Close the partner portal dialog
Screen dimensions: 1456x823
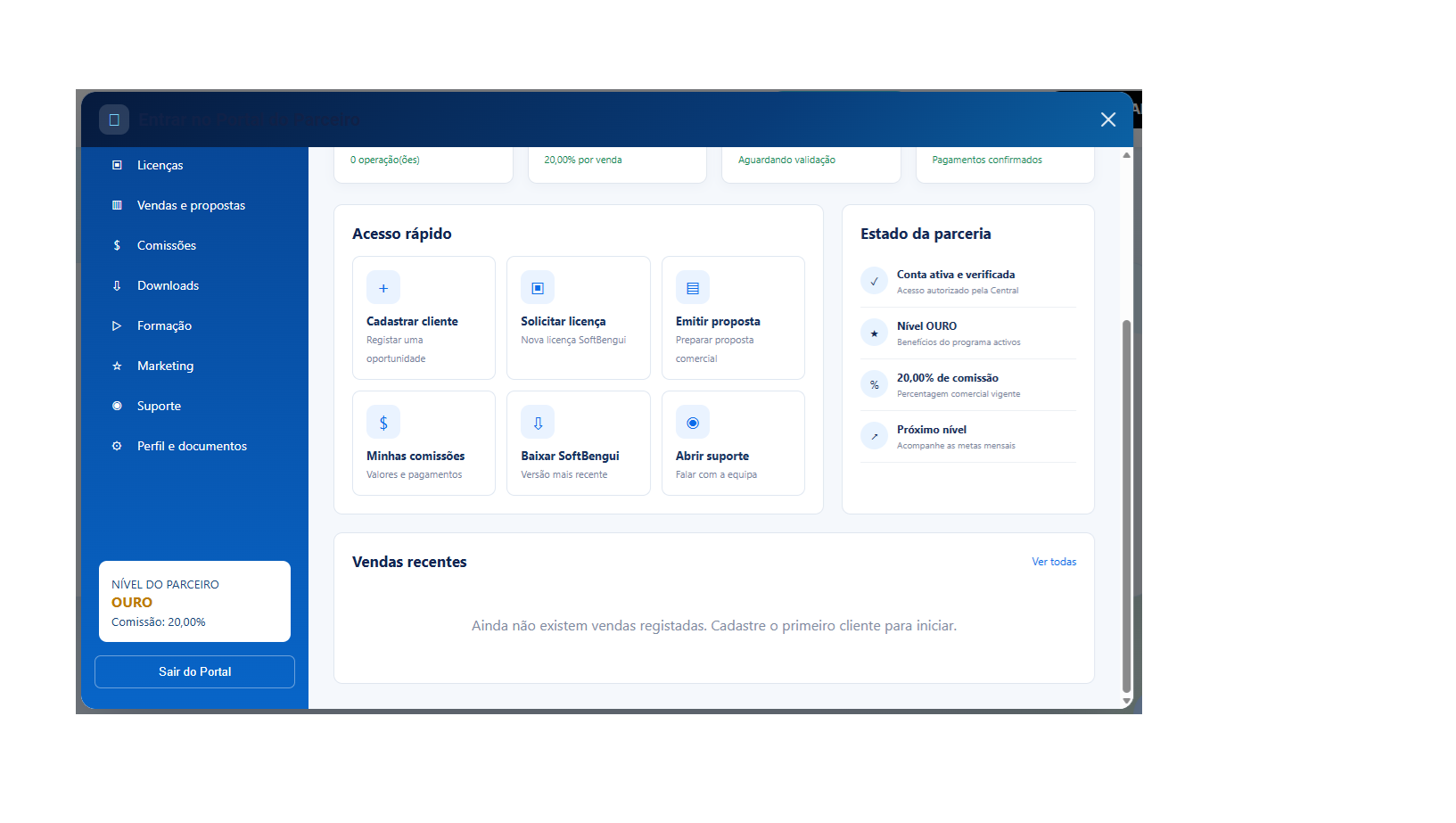[1108, 119]
